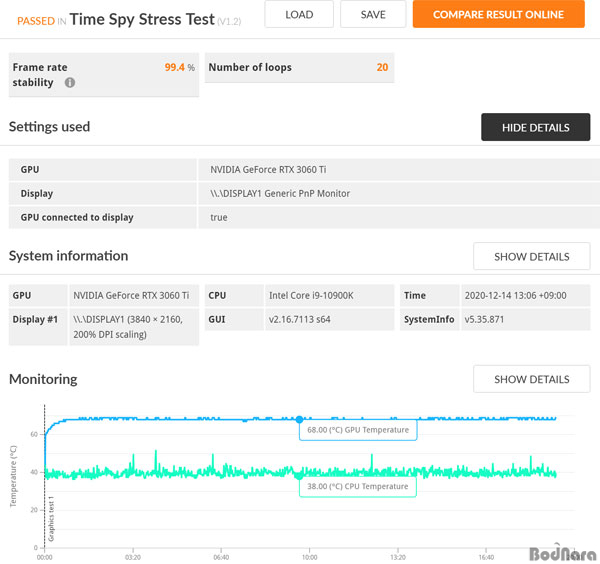
Task: Click the Frame rate stability value 99.4
Action: pos(174,67)
